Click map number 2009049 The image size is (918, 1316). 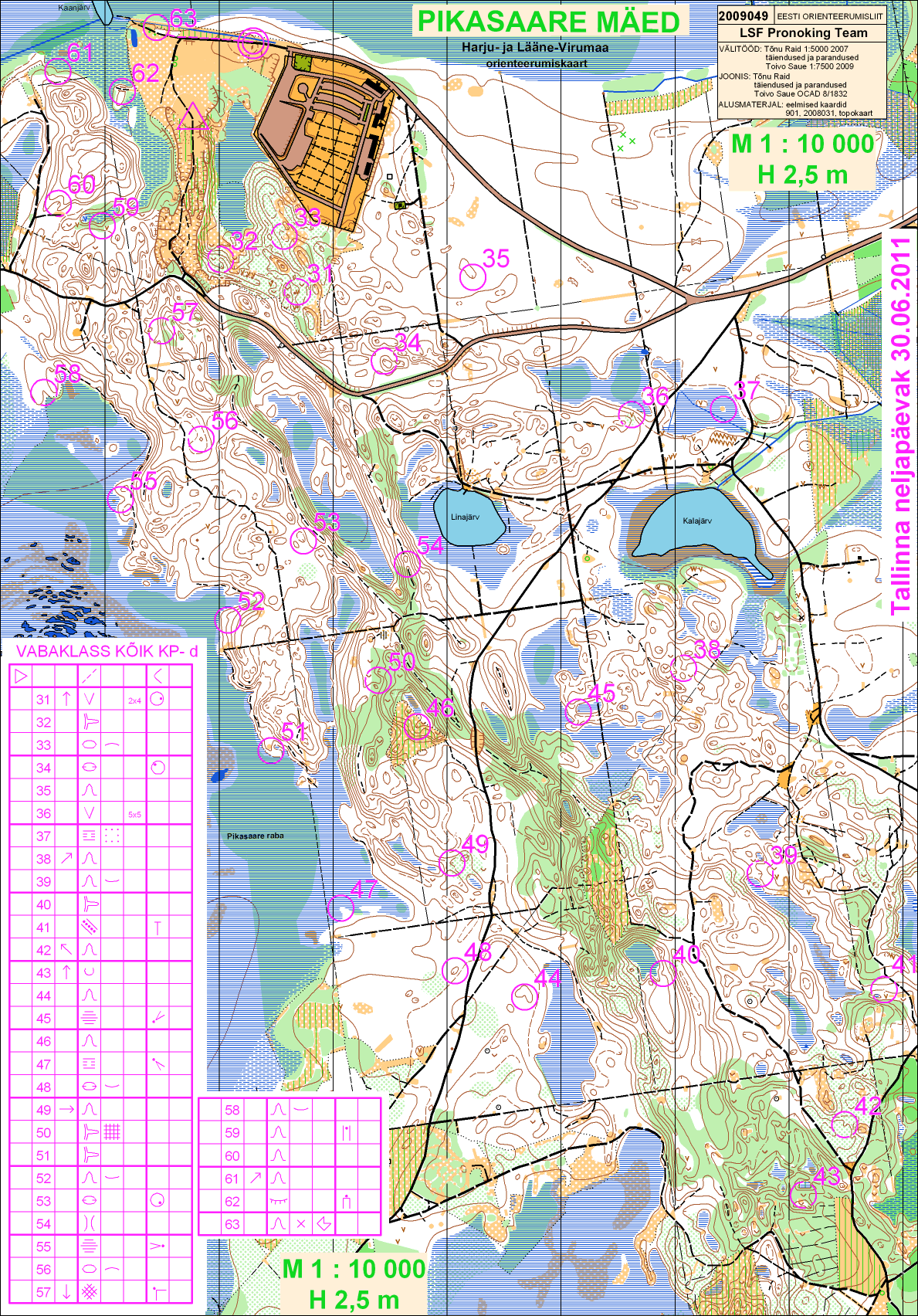click(743, 15)
